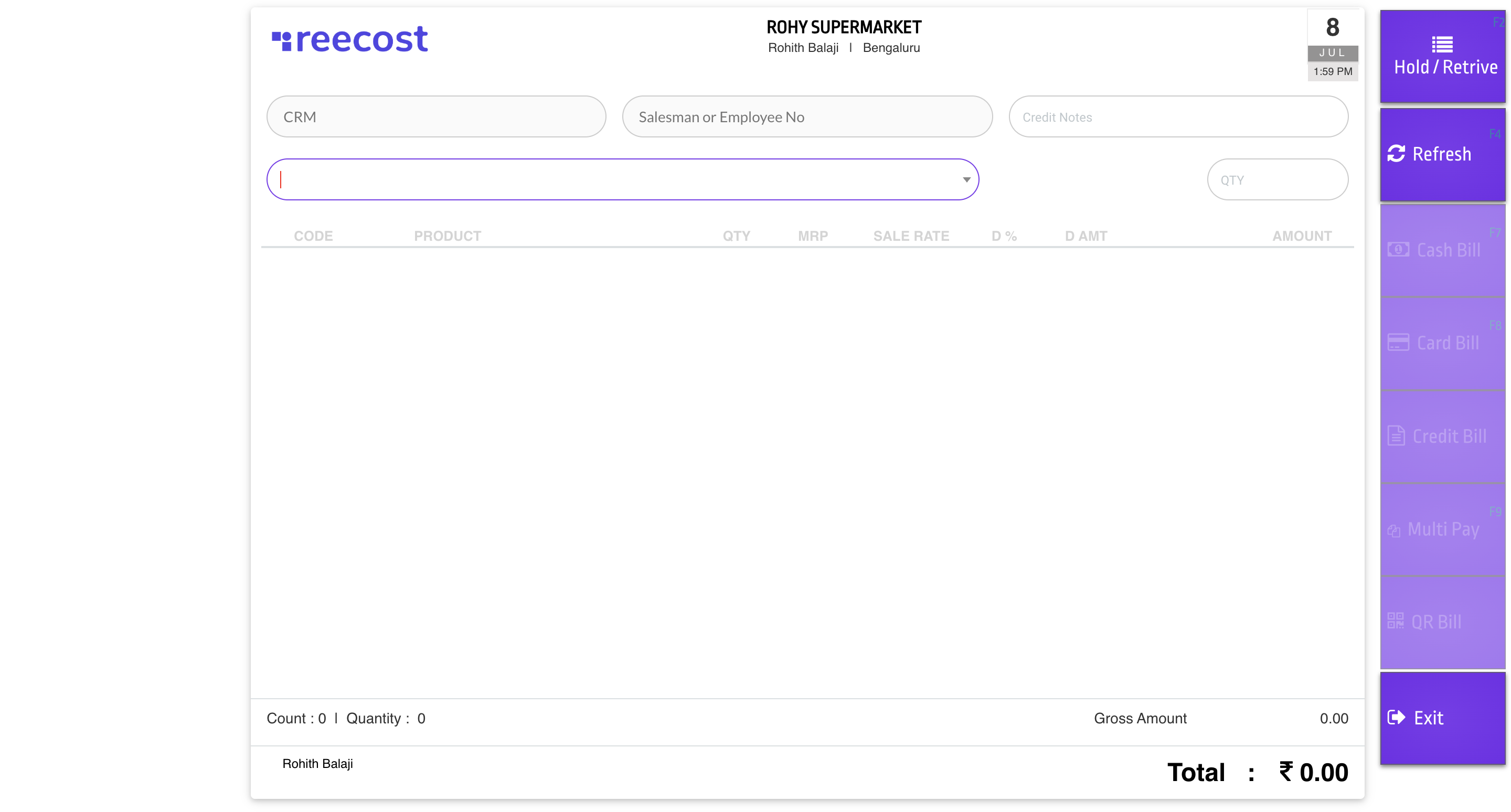Expand the product search dropdown arrow
This screenshot has width=1511, height=812.
[x=966, y=179]
